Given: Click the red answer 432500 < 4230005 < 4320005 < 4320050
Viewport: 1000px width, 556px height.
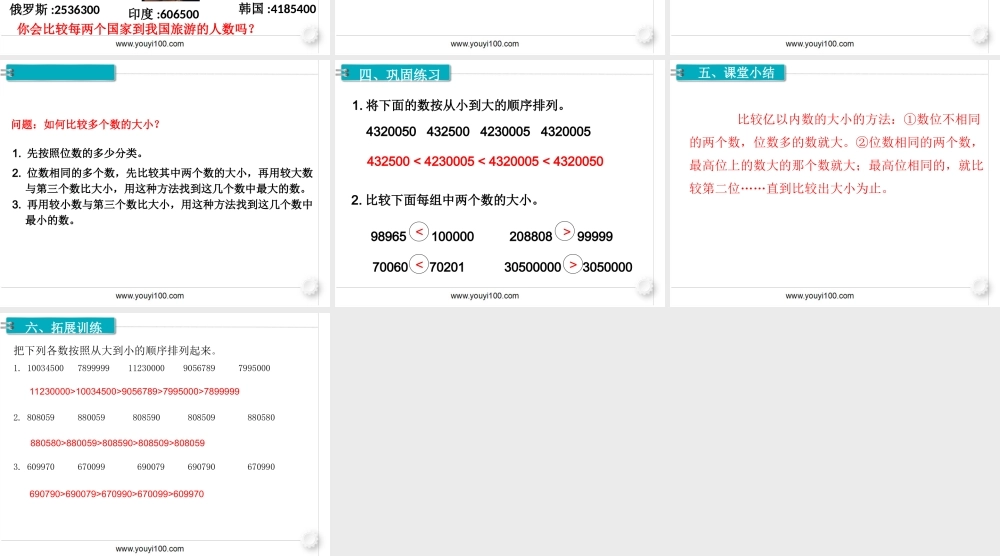Looking at the screenshot, I should pyautogui.click(x=485, y=161).
